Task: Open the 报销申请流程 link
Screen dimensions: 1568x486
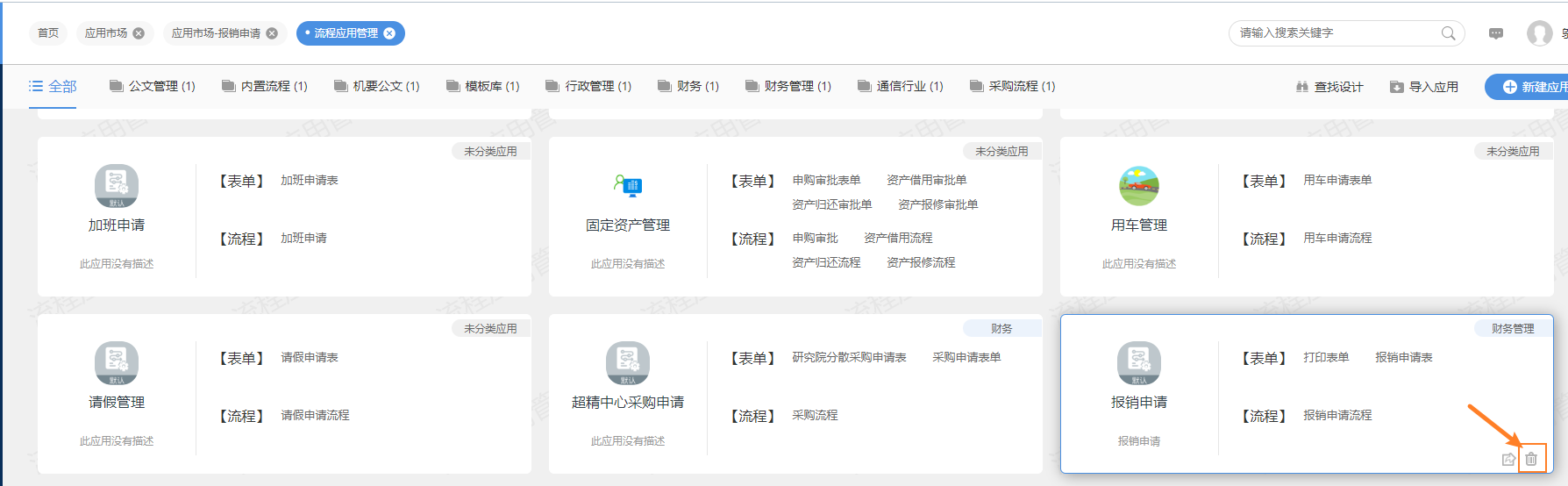Action: [x=1337, y=415]
